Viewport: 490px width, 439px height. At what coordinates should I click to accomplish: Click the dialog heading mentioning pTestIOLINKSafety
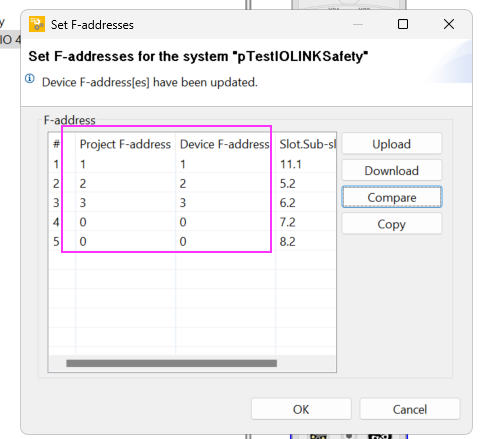coord(198,56)
